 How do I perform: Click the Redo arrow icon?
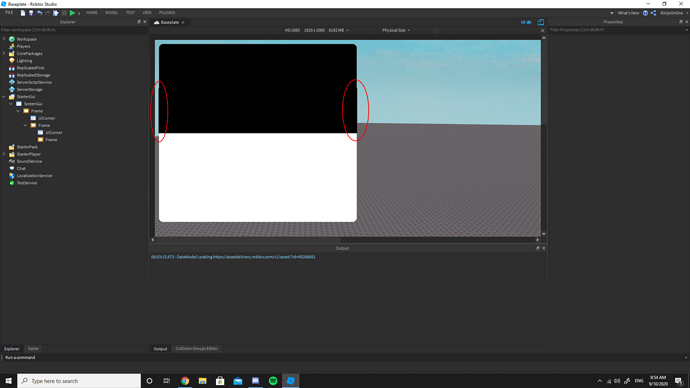(x=48, y=13)
